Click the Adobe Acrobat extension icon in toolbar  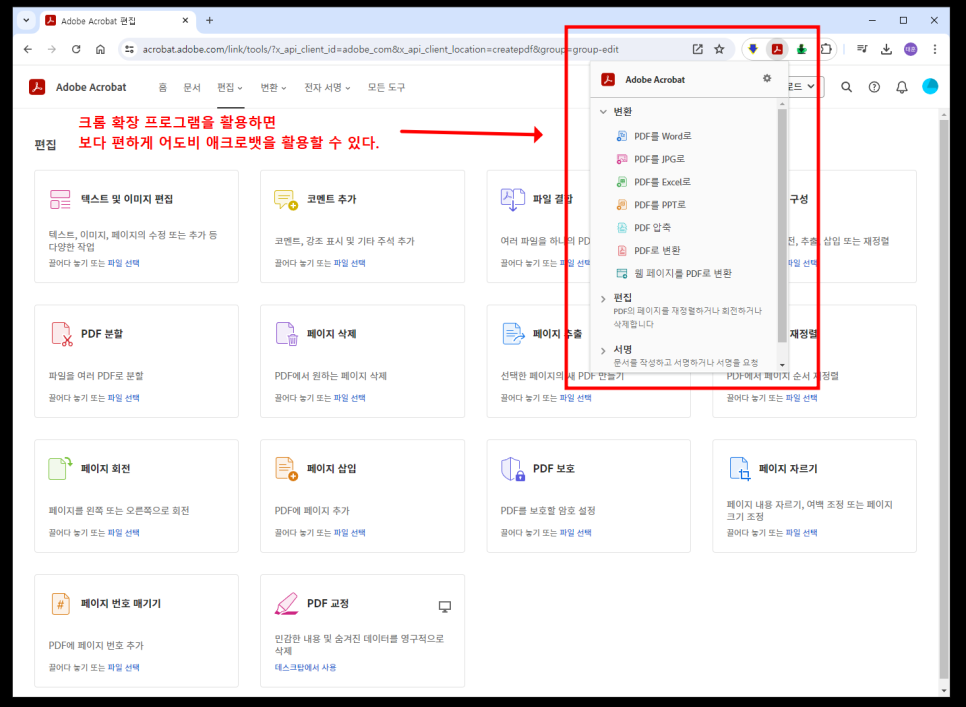tap(777, 49)
